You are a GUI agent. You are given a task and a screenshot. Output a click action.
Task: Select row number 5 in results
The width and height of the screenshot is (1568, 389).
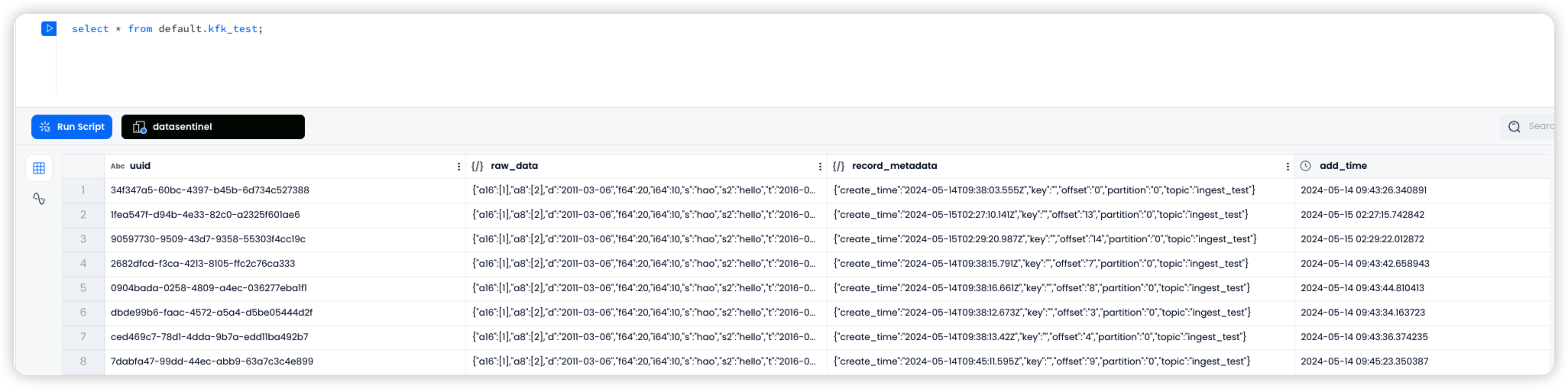[83, 288]
